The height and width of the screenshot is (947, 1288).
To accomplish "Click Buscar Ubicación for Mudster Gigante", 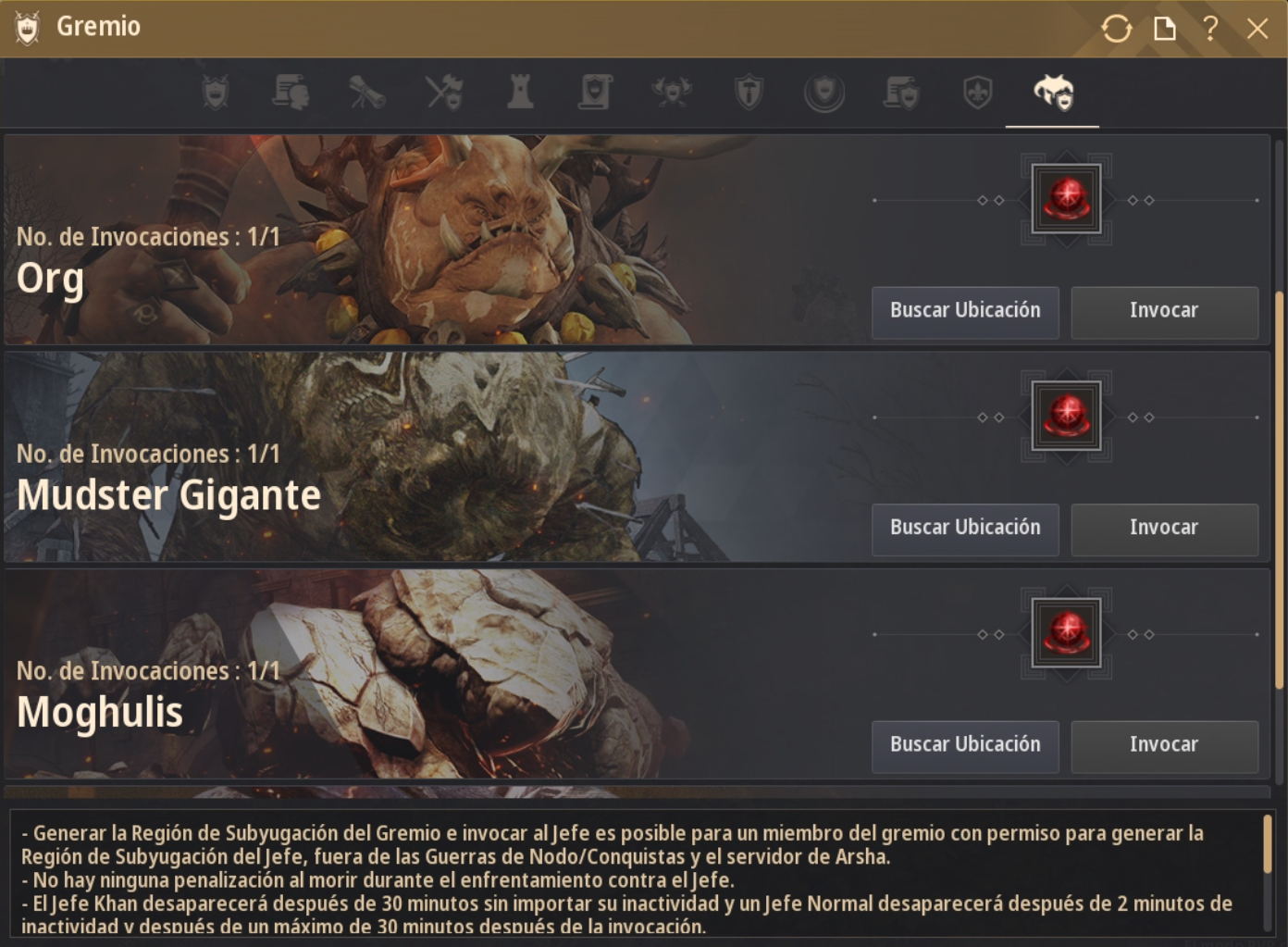I will click(965, 529).
